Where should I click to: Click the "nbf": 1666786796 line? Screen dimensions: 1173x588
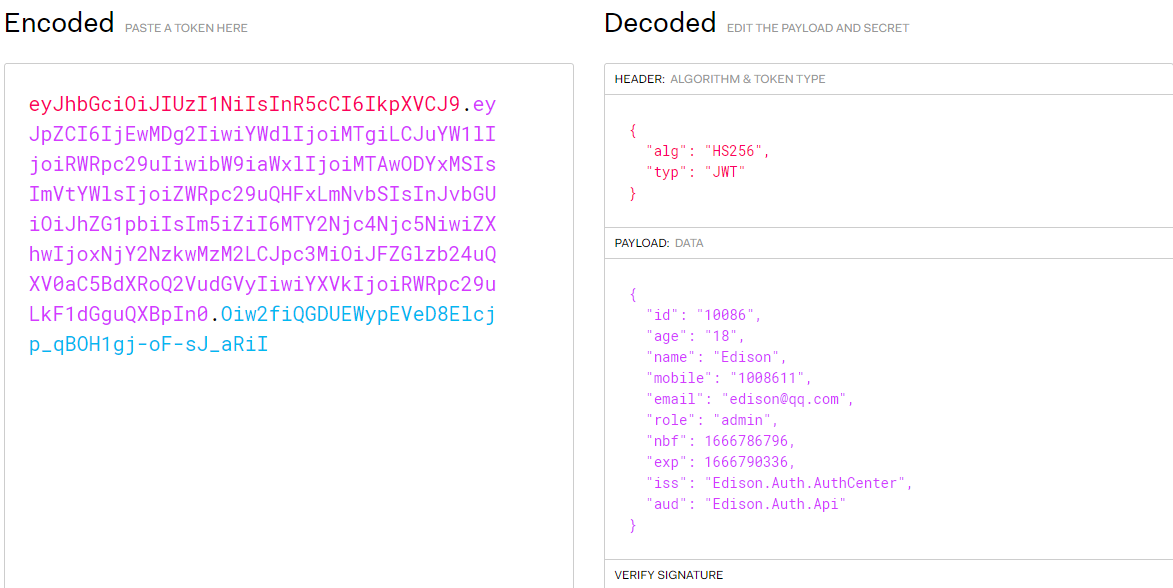pyautogui.click(x=720, y=441)
